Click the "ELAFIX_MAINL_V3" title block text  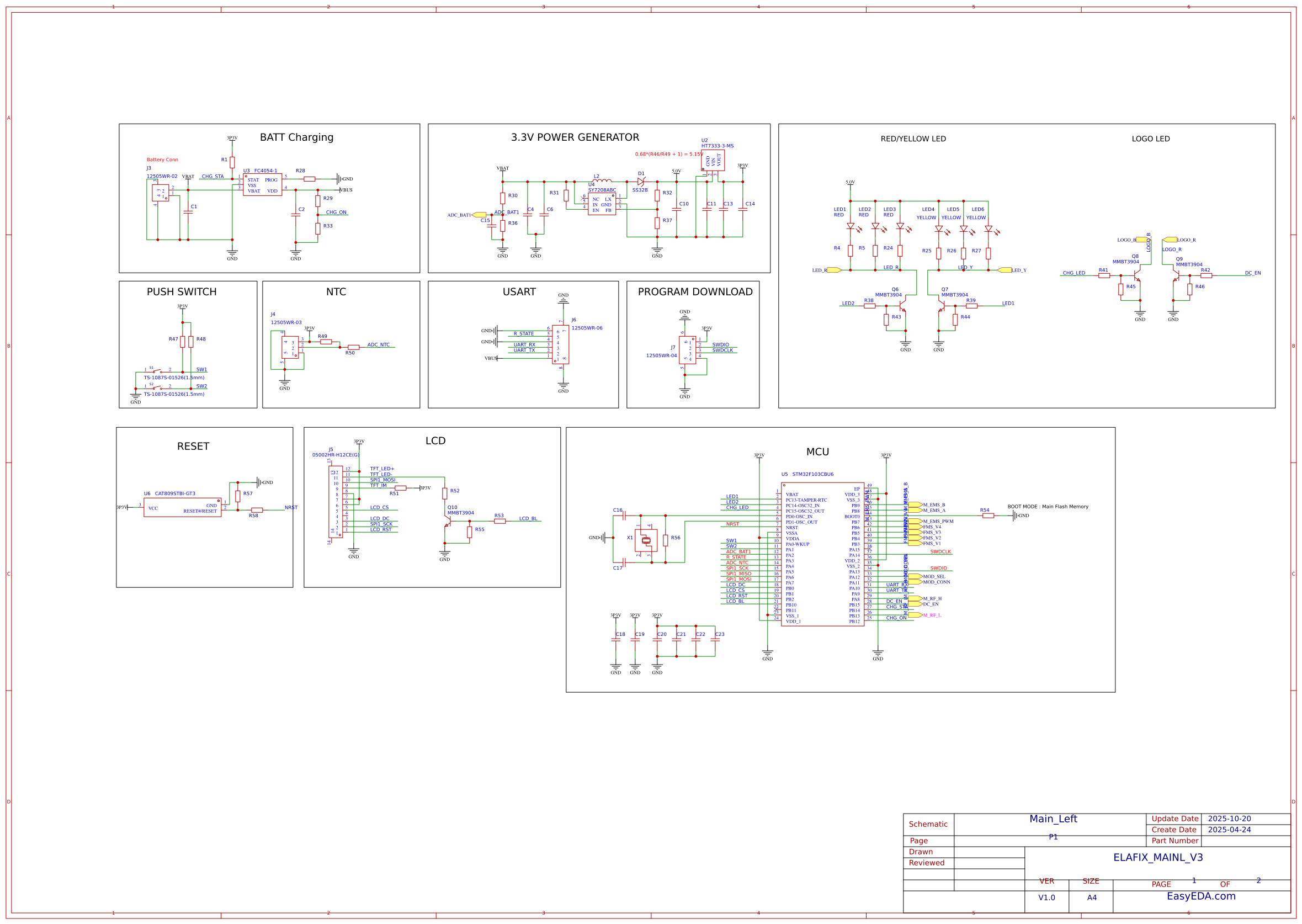(1158, 857)
